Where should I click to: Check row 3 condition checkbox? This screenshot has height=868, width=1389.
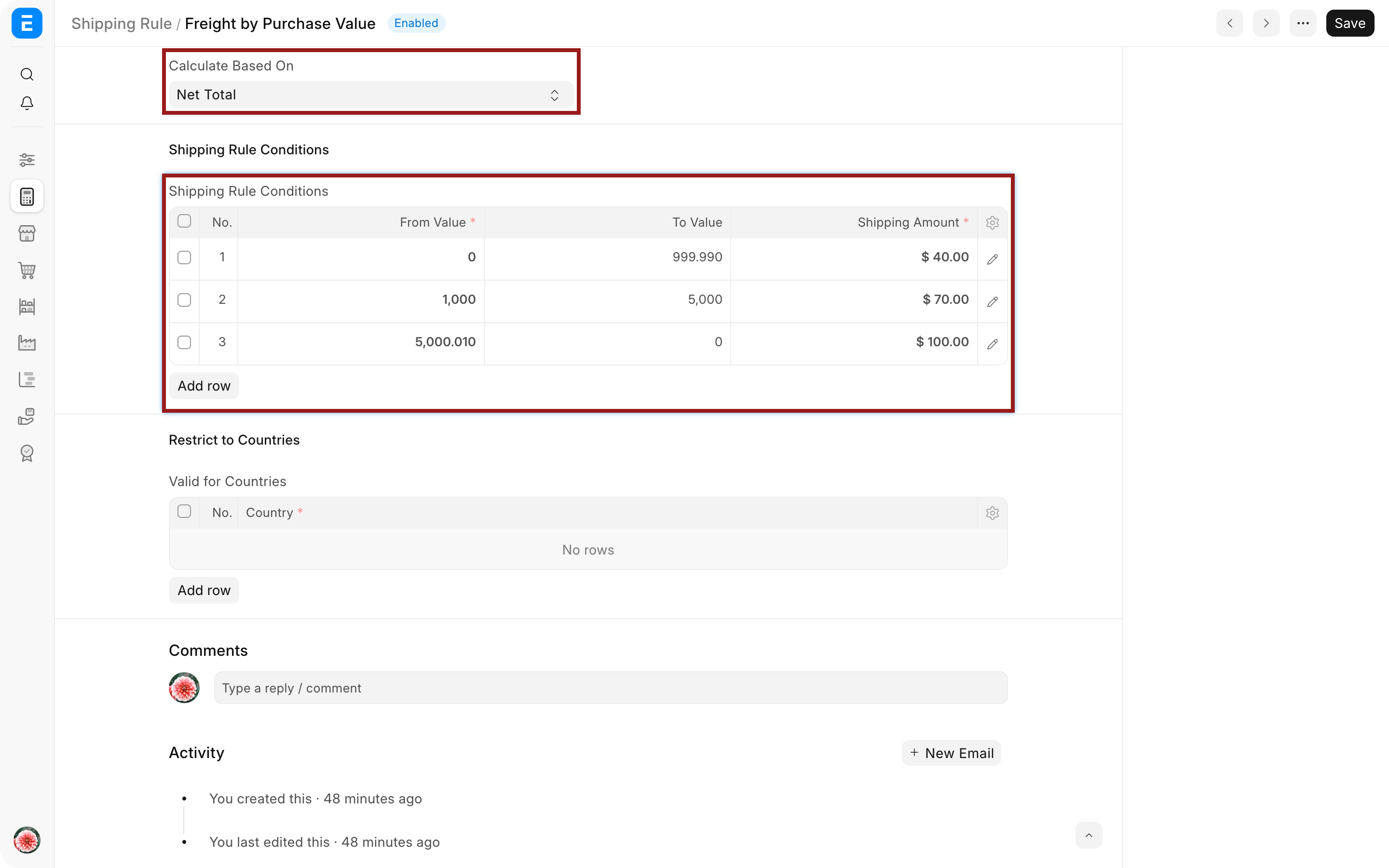[184, 342]
